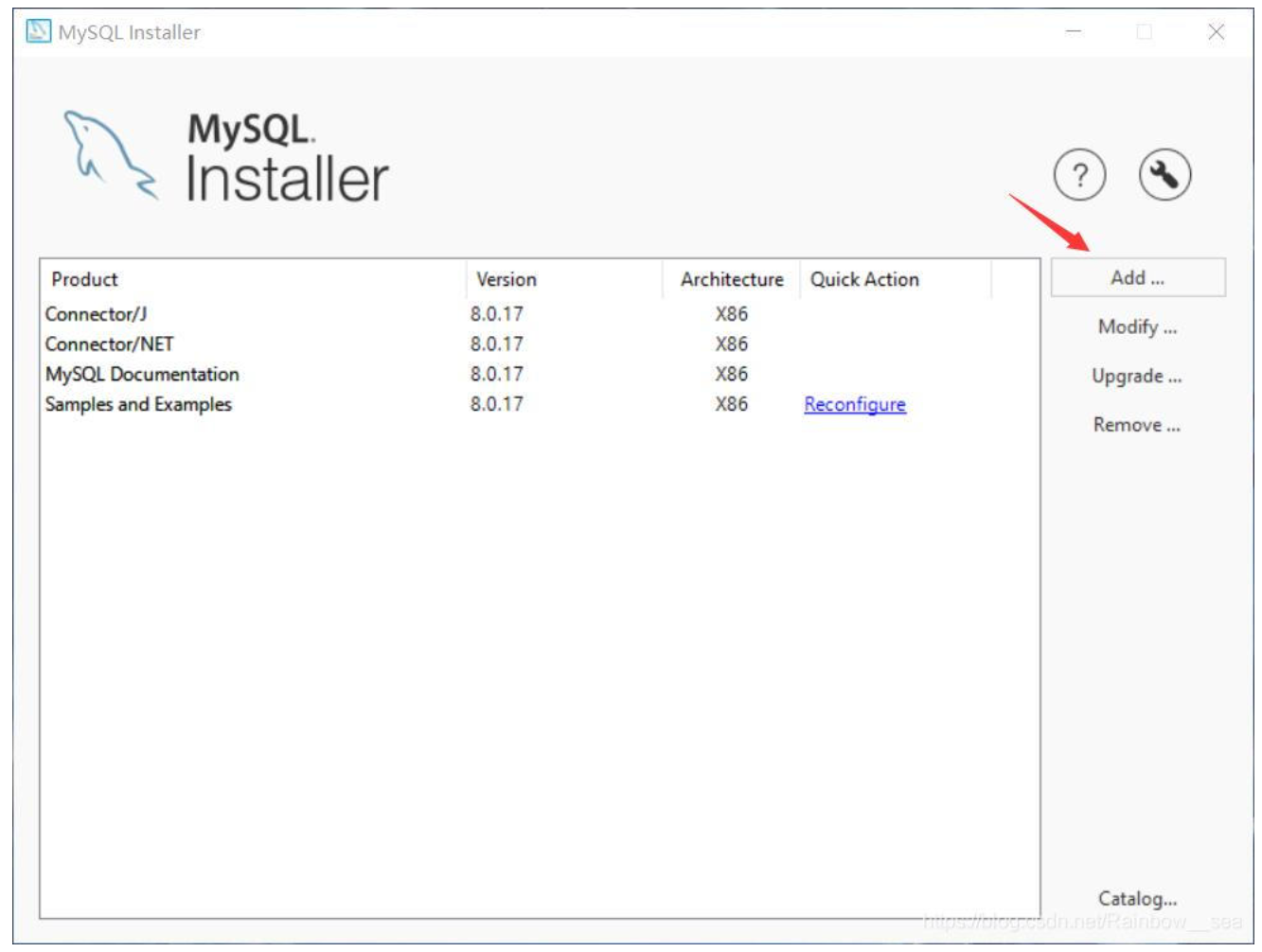Open the help question mark icon
1262x952 pixels.
click(x=1079, y=175)
